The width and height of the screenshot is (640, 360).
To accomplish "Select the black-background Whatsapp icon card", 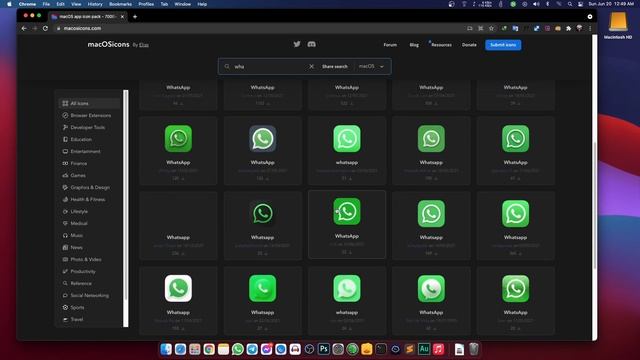I will [x=262, y=225].
